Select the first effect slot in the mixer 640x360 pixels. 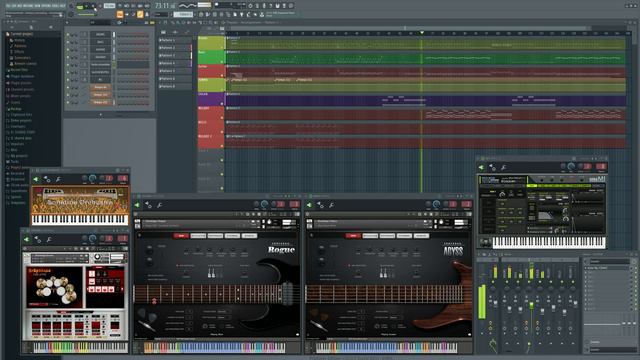coord(607,268)
